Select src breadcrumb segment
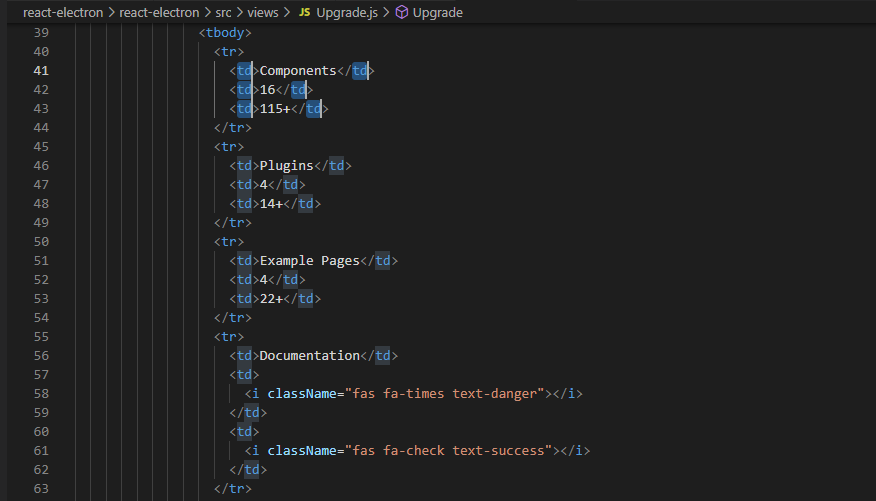 tap(223, 12)
